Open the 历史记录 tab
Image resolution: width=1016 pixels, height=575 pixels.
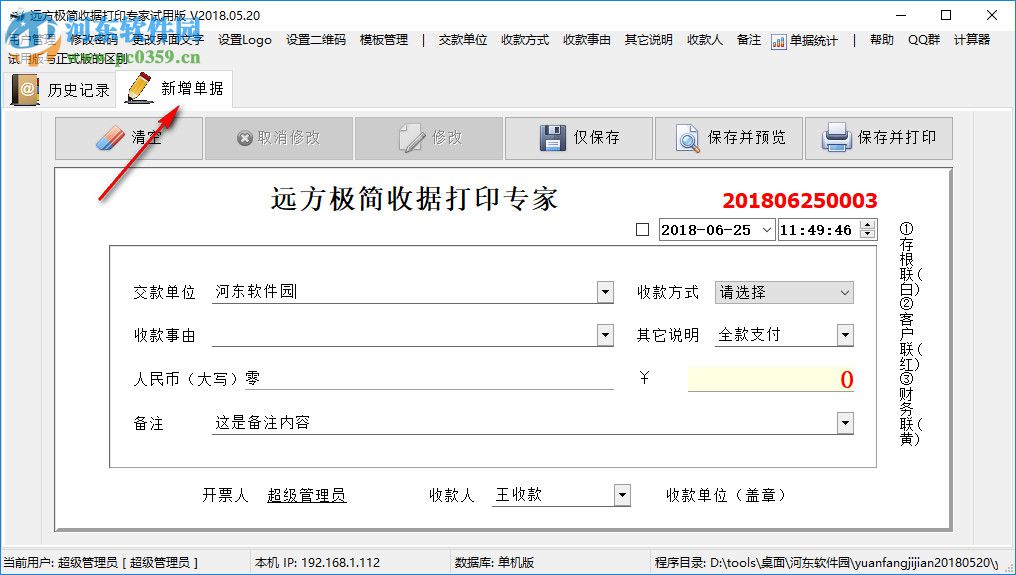click(60, 89)
